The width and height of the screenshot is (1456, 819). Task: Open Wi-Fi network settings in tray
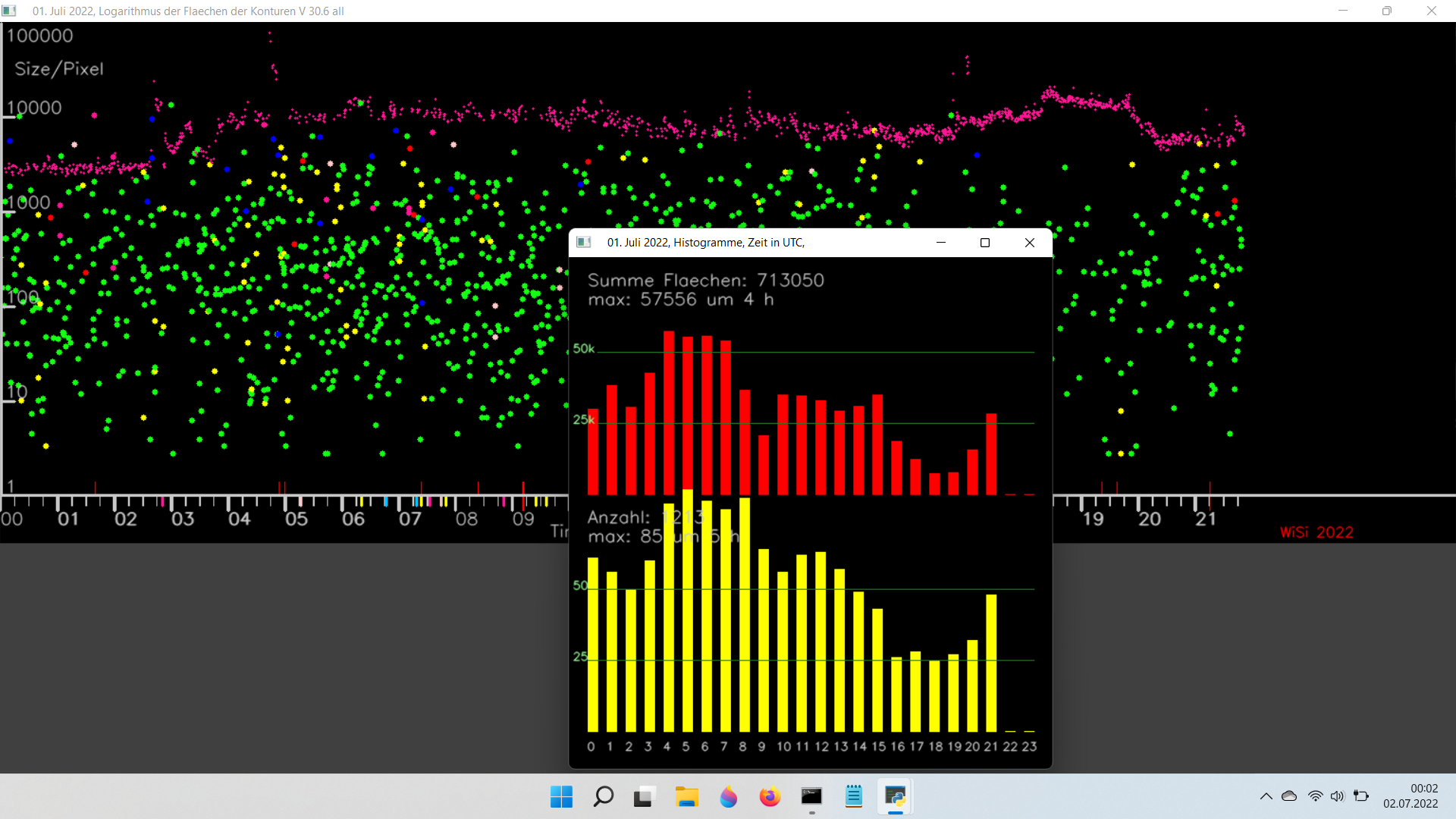click(x=1315, y=796)
